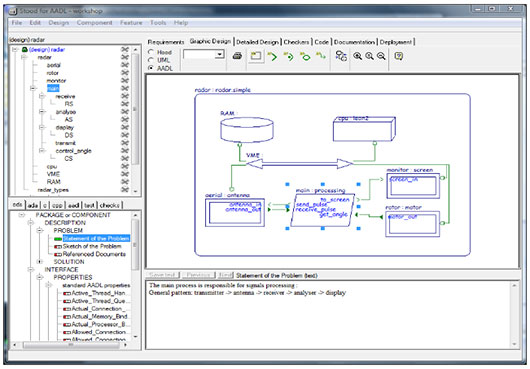This screenshot has height=369, width=530.
Task: Pick the green arrow connection tool
Action: coord(272,56)
